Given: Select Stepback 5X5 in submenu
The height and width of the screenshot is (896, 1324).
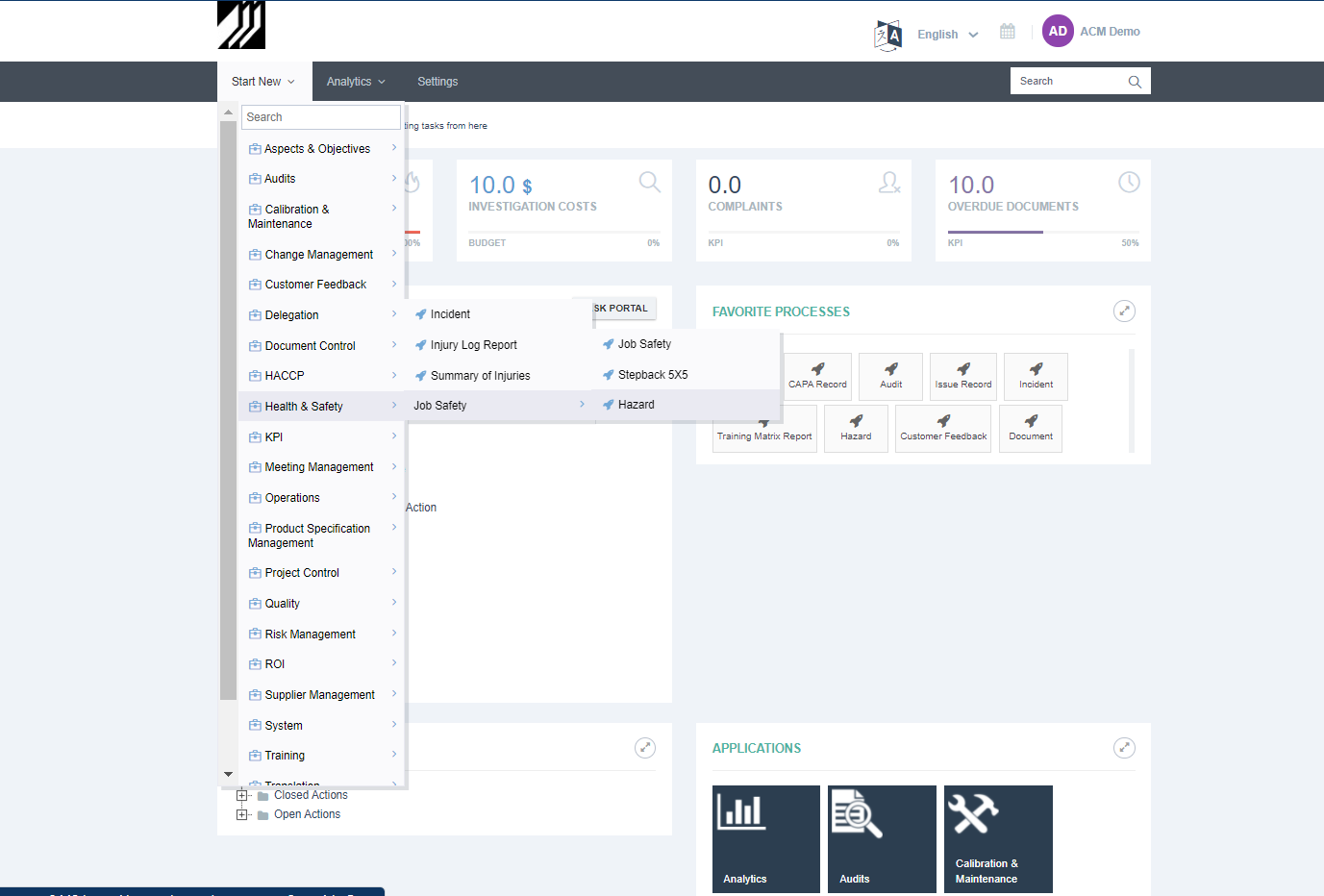Looking at the screenshot, I should [687, 375].
